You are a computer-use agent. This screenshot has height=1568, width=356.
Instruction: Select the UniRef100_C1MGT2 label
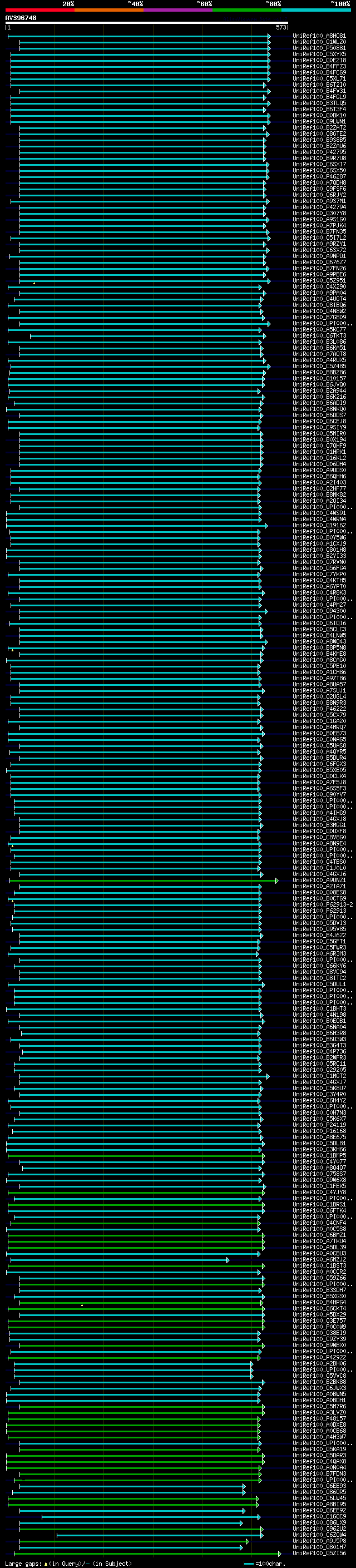(319, 1076)
